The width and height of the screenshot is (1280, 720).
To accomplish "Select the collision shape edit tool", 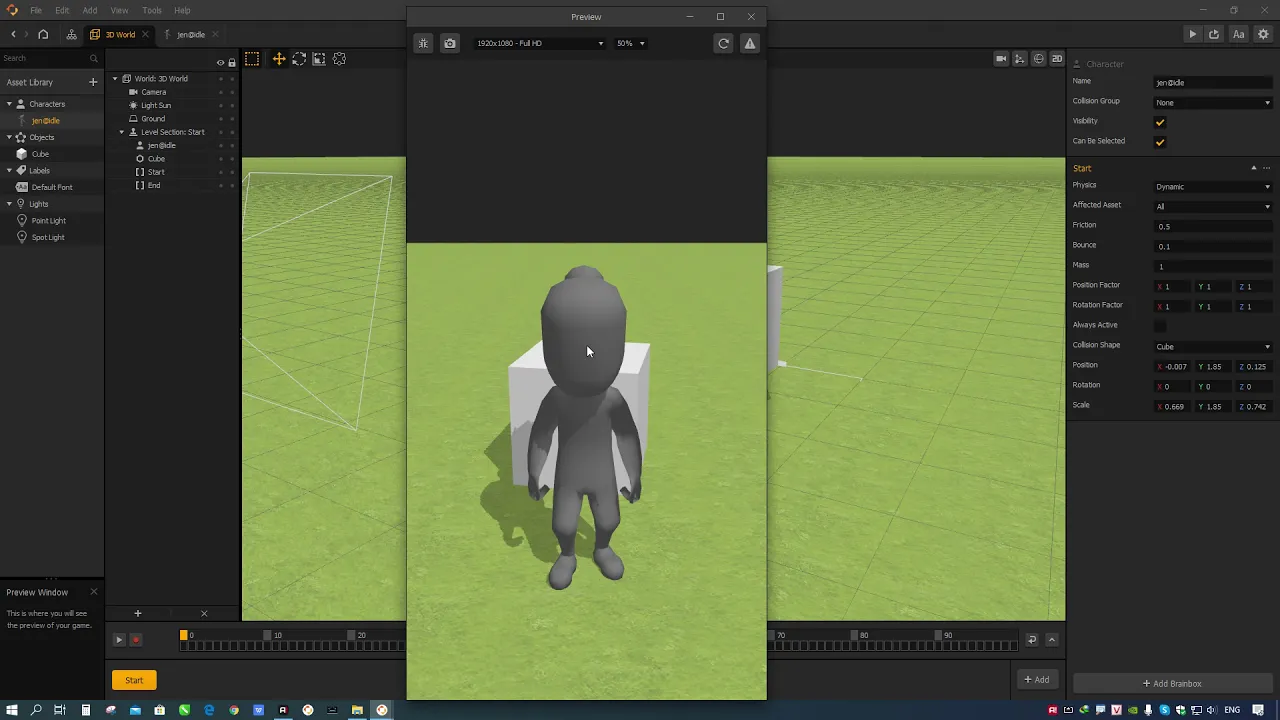I will coord(339,59).
